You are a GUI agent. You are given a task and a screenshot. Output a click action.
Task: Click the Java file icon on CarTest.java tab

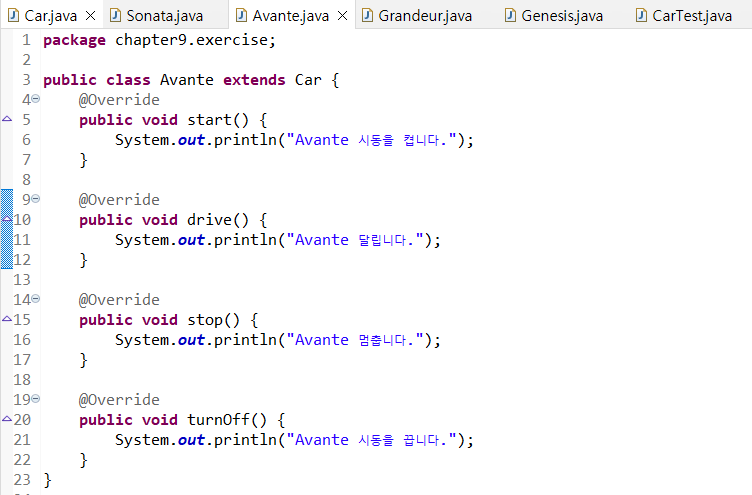pyautogui.click(x=641, y=16)
